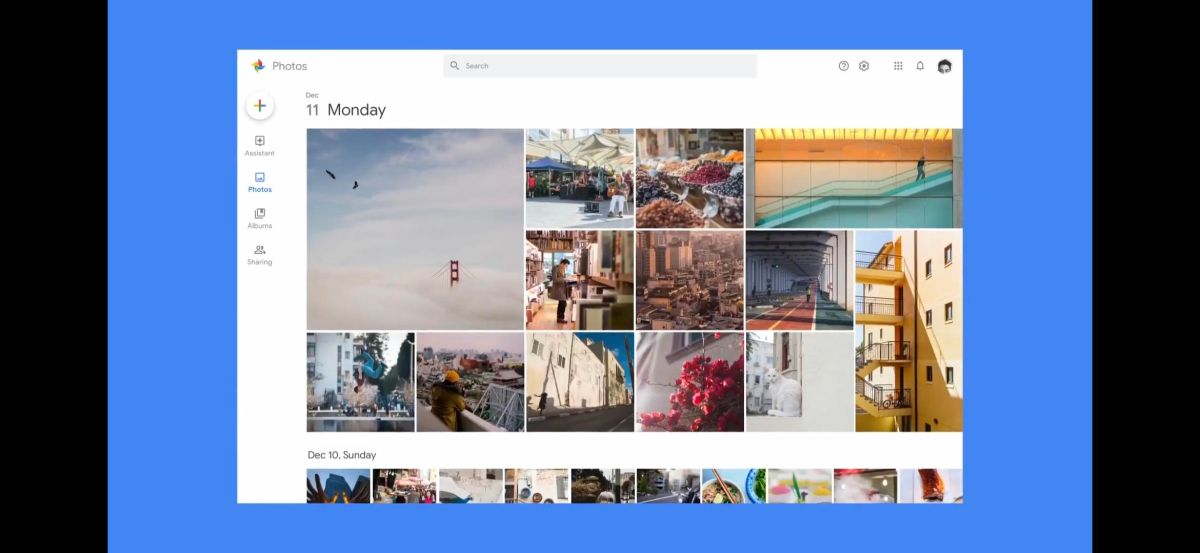
Task: Open the Assistant section in sidebar
Action: pos(260,146)
